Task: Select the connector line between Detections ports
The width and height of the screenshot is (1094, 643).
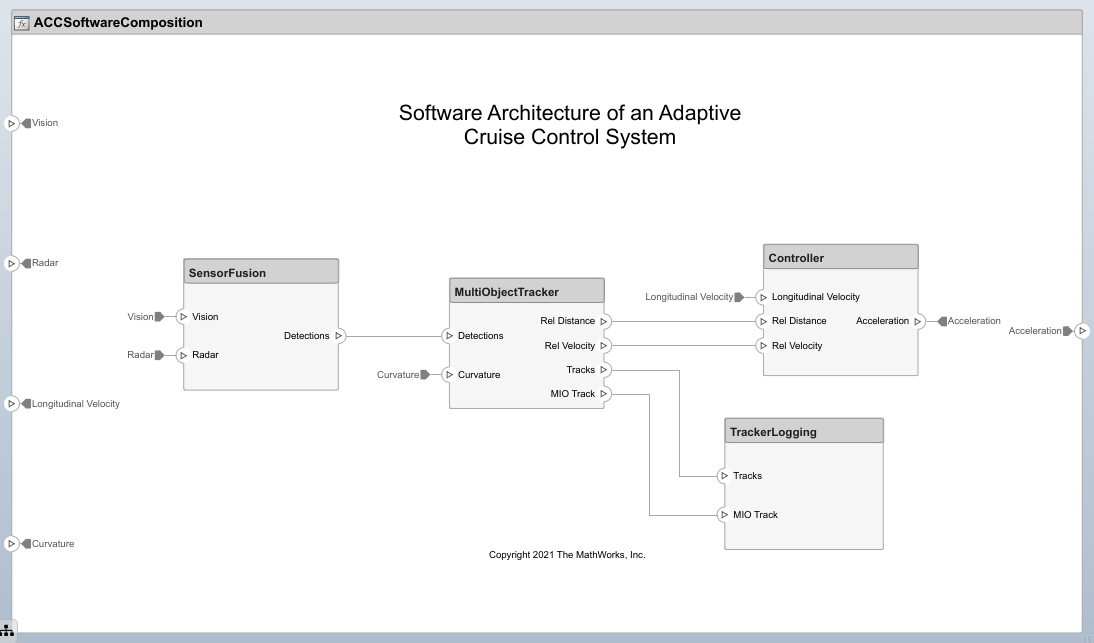Action: click(x=395, y=336)
